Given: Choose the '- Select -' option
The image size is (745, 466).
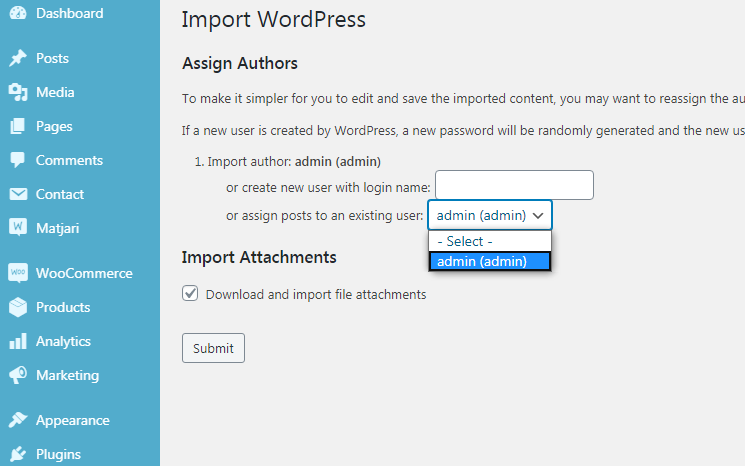Looking at the screenshot, I should point(490,241).
